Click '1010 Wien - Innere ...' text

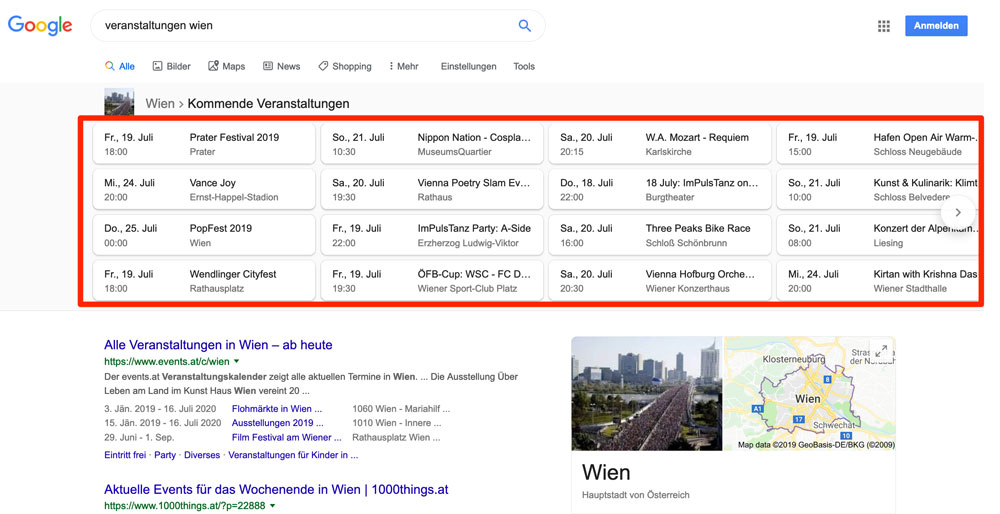coord(397,423)
